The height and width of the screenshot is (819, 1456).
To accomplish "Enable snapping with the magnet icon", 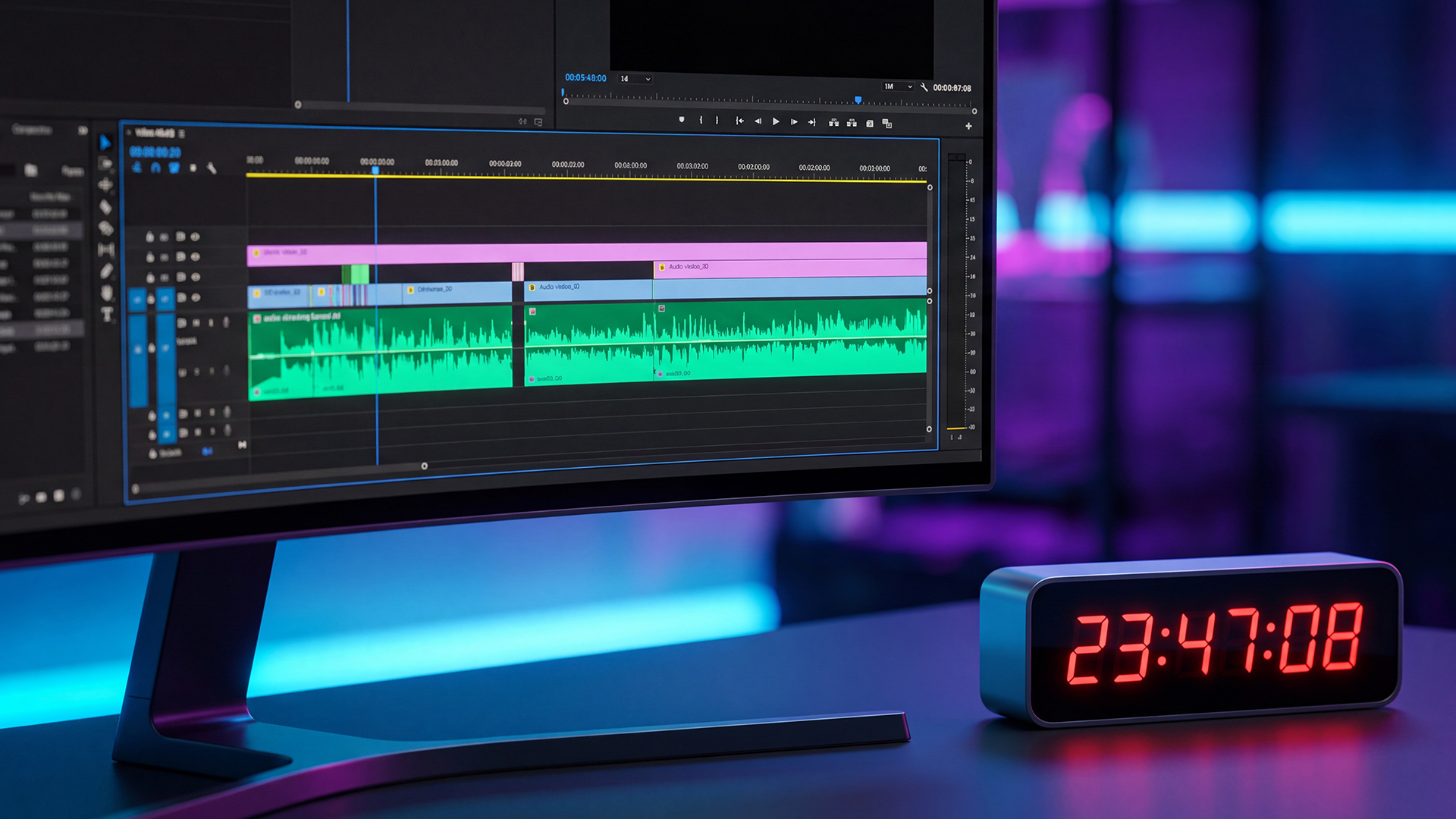I will pyautogui.click(x=155, y=168).
